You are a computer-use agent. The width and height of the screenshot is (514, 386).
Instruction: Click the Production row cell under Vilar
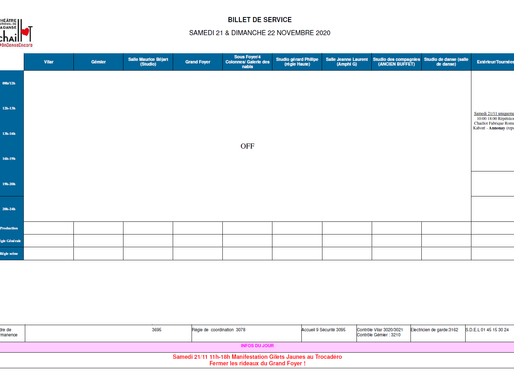49,228
